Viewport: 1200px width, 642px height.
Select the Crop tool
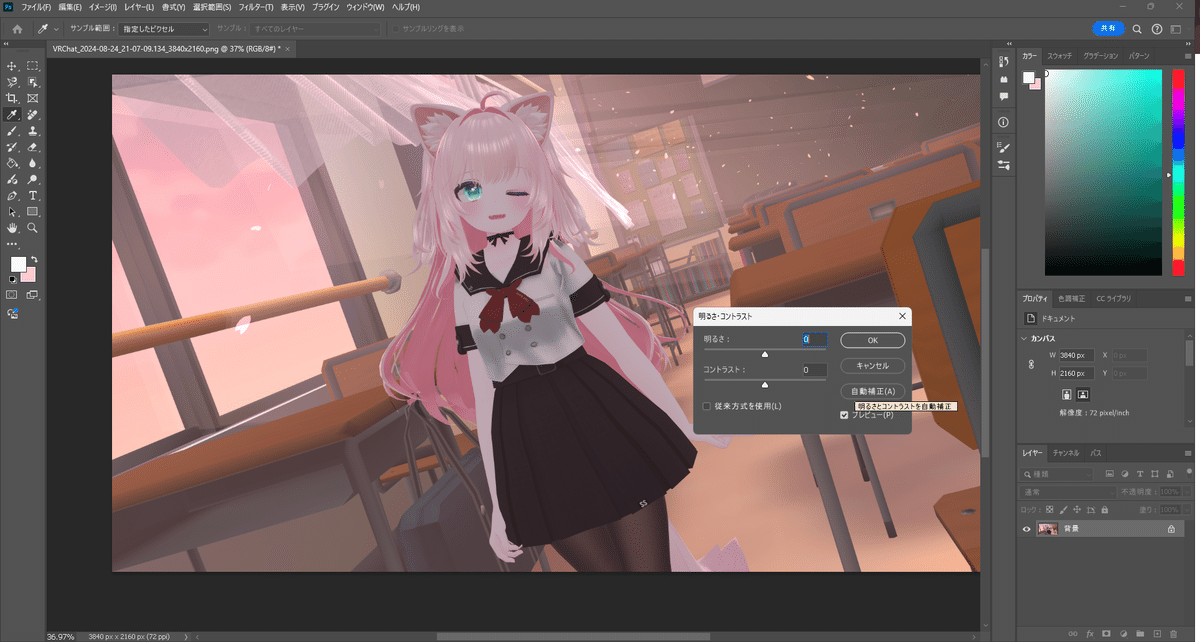12,98
